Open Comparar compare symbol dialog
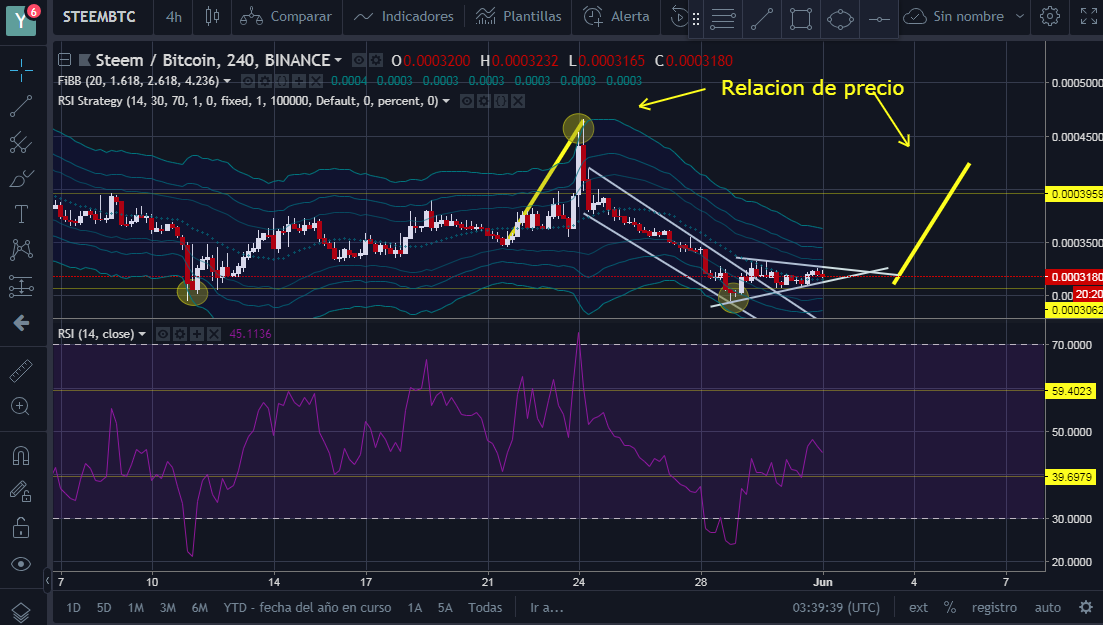This screenshot has height=625, width=1103. [286, 16]
